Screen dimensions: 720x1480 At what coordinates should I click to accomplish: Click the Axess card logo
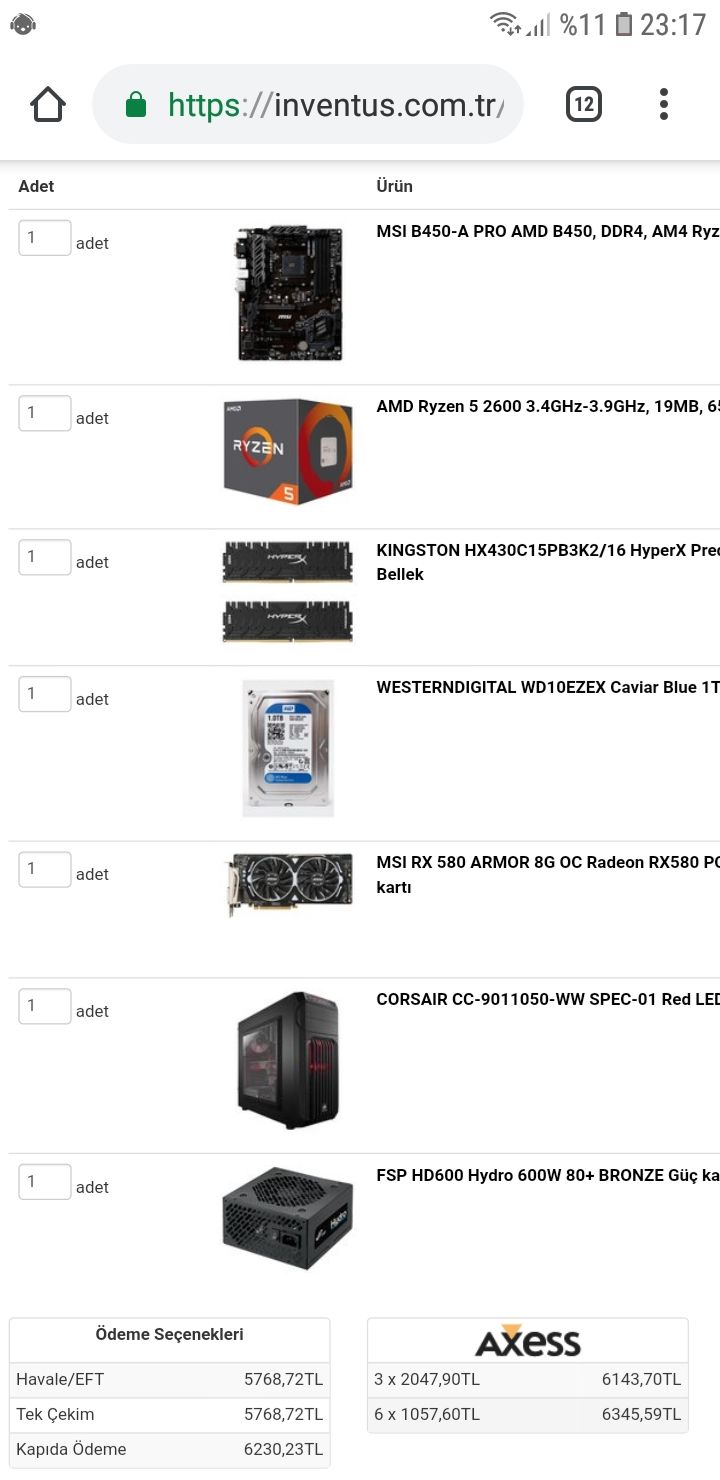point(528,1341)
